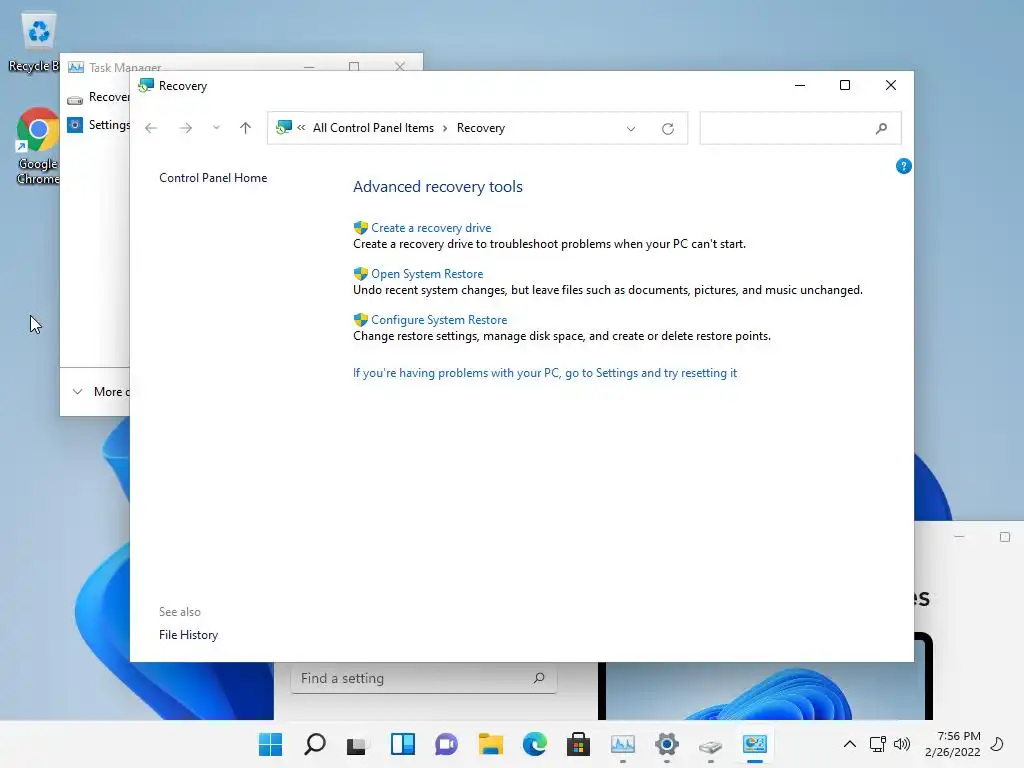Open Help with the blue question icon
Screen dimensions: 1024x768
(x=903, y=166)
